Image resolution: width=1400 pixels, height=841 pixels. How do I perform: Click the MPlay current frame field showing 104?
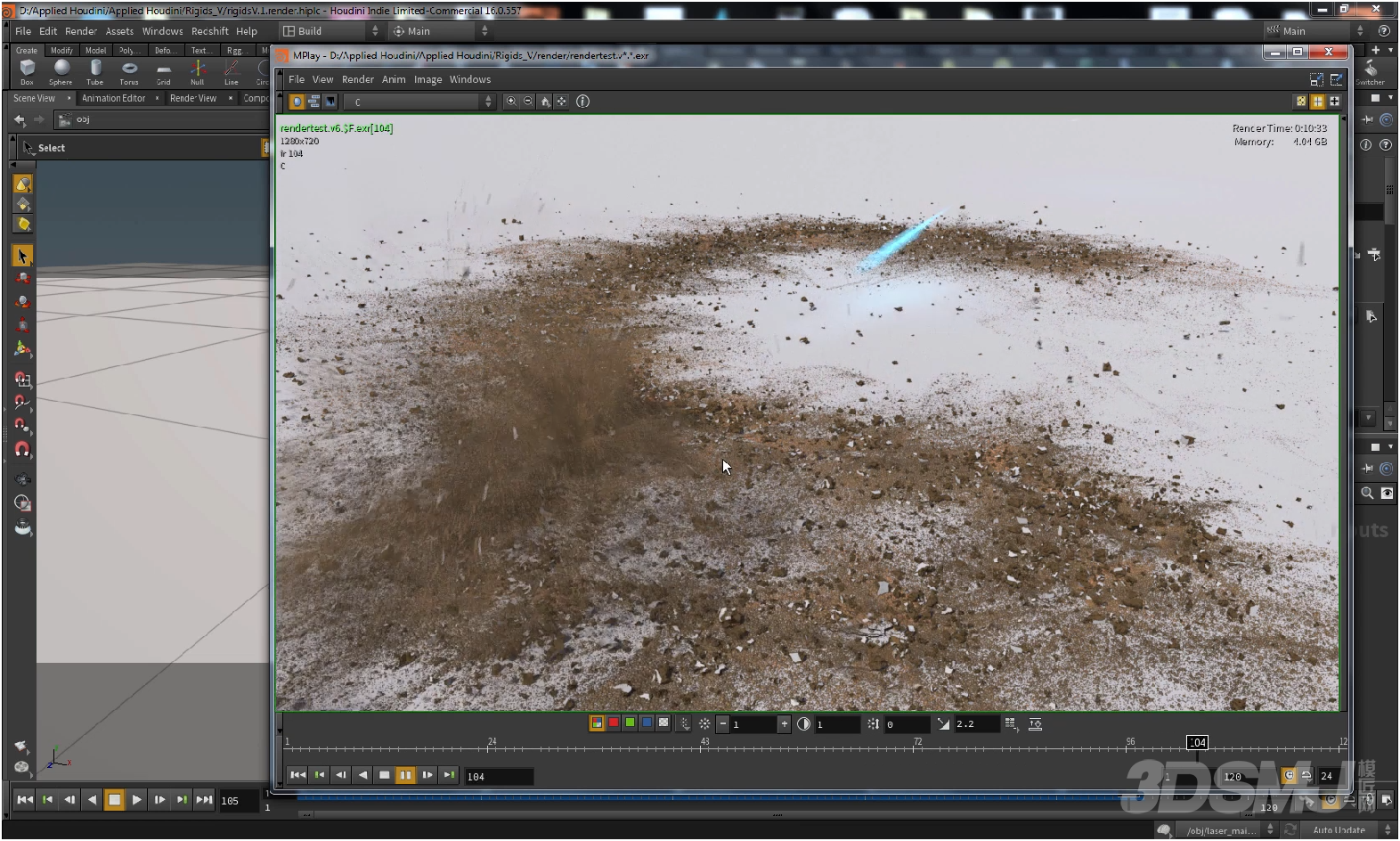point(499,777)
